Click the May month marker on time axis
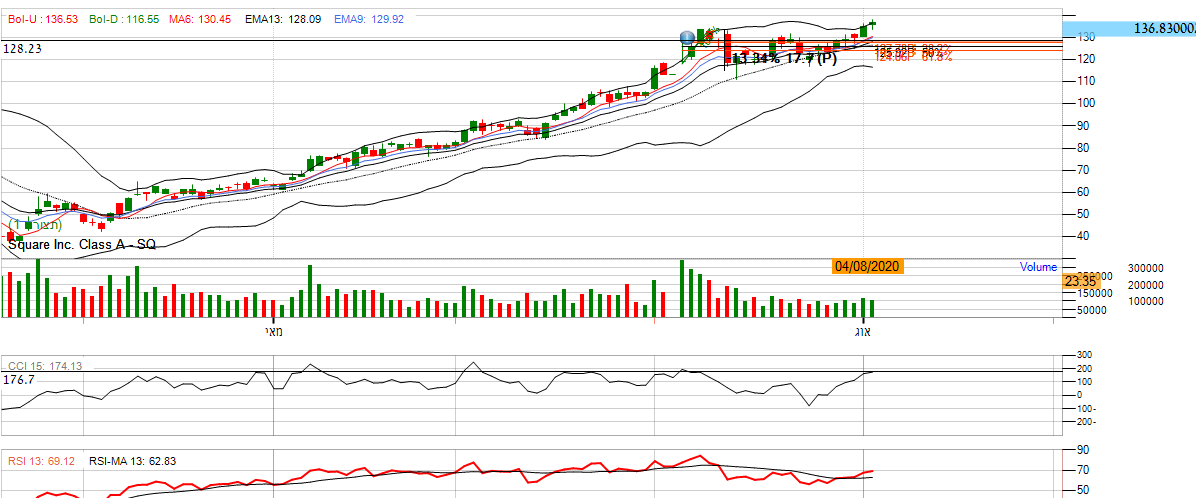1196x498 pixels. [x=273, y=331]
